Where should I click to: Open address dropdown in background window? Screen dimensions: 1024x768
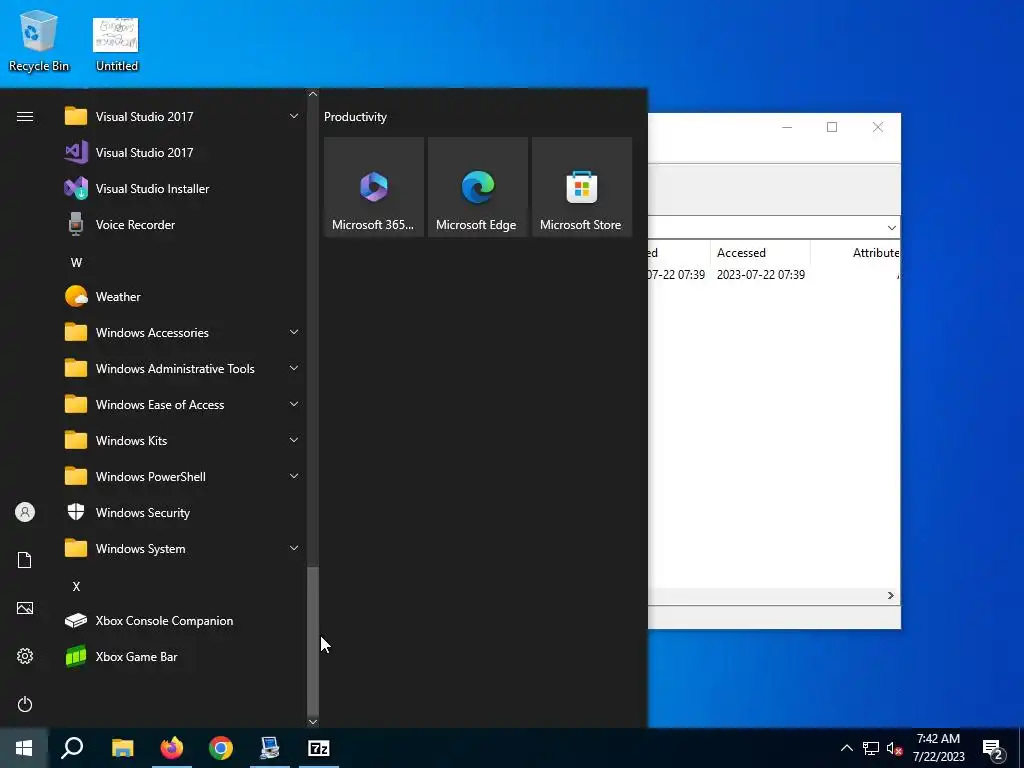pyautogui.click(x=891, y=227)
